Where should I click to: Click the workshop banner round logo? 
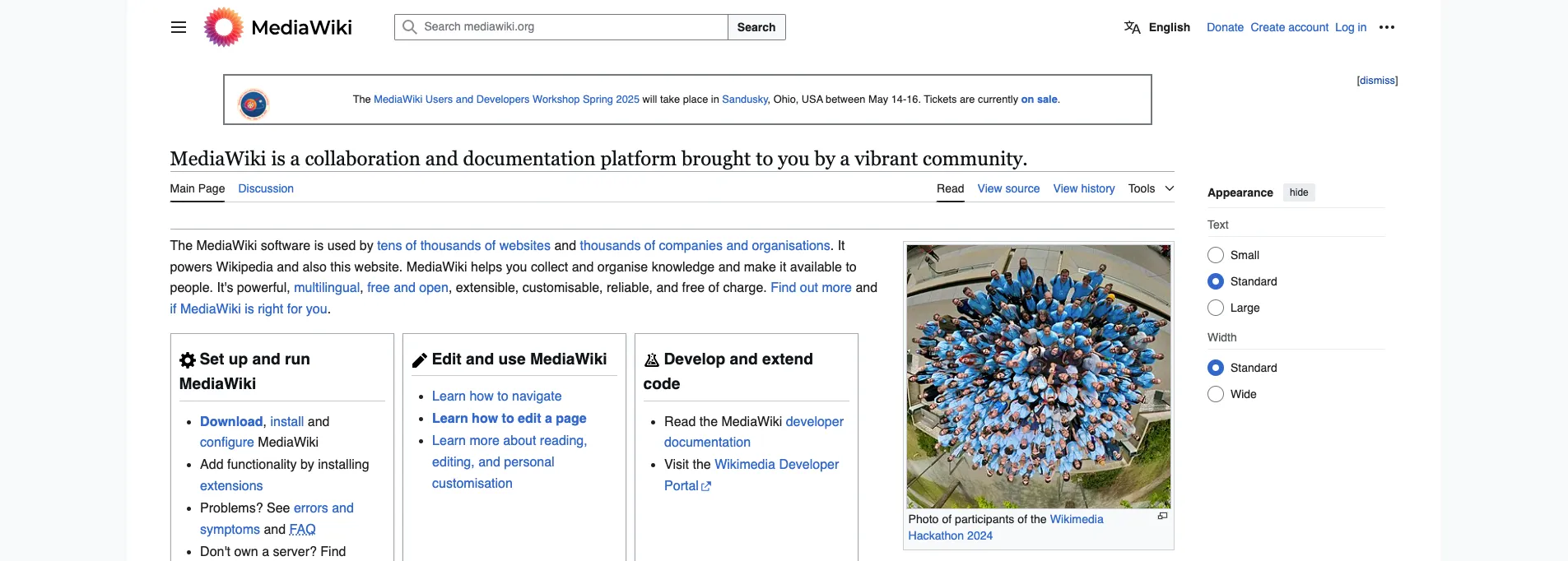pos(253,104)
